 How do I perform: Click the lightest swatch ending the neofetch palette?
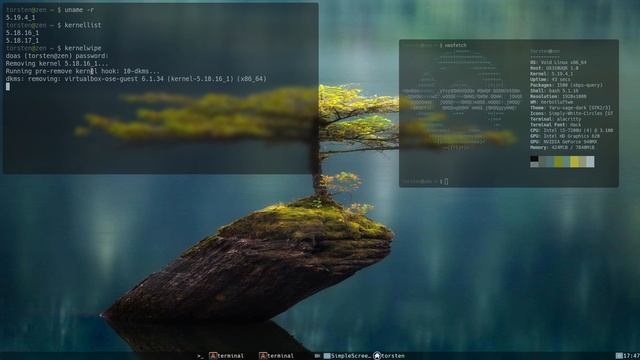pos(590,162)
